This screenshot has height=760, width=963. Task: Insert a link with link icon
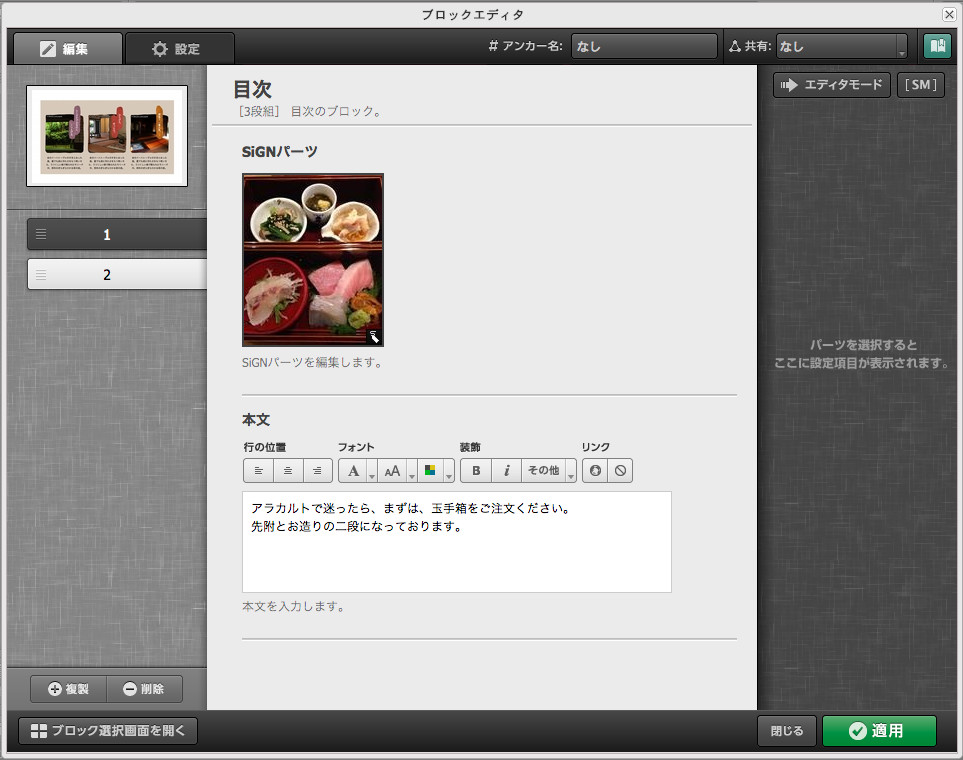pyautogui.click(x=595, y=471)
